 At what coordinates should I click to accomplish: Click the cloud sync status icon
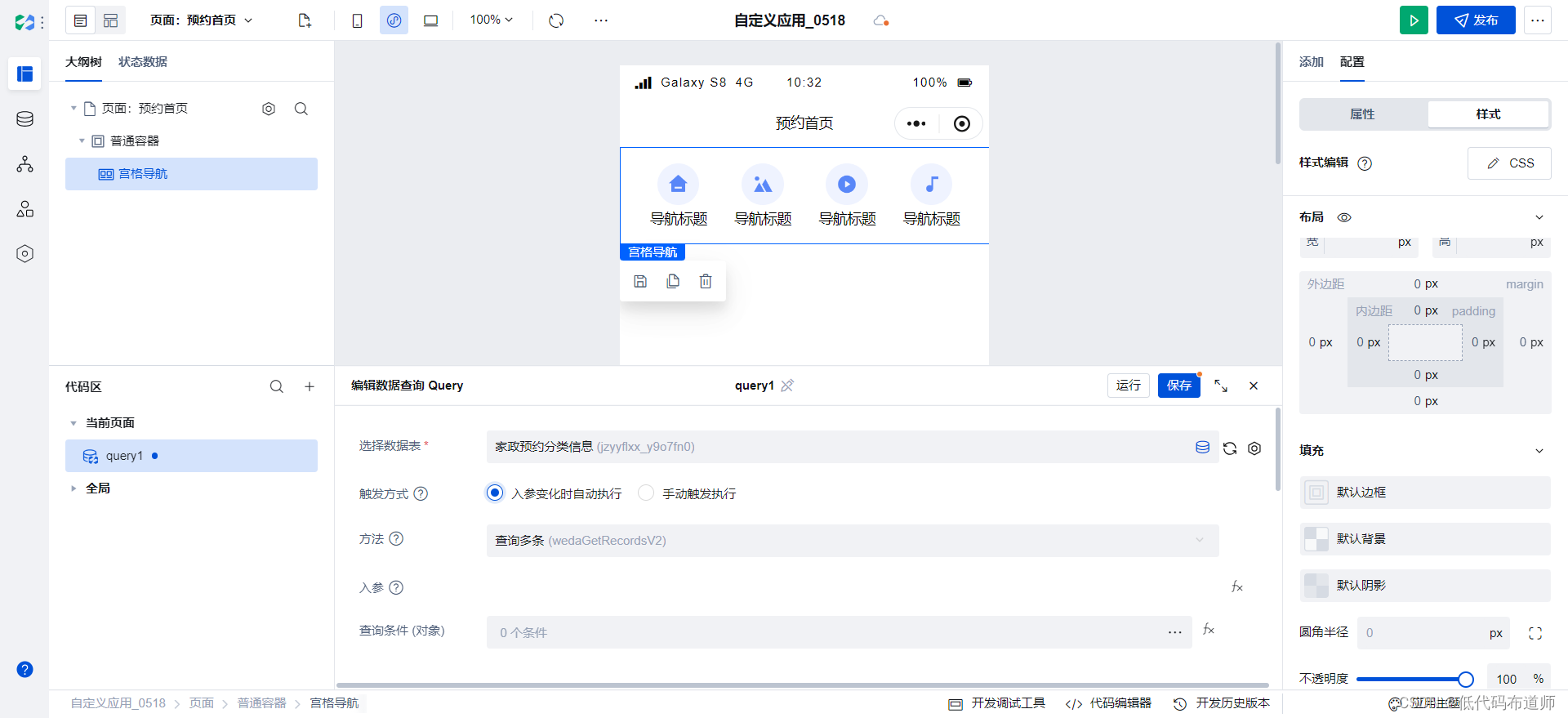880,20
